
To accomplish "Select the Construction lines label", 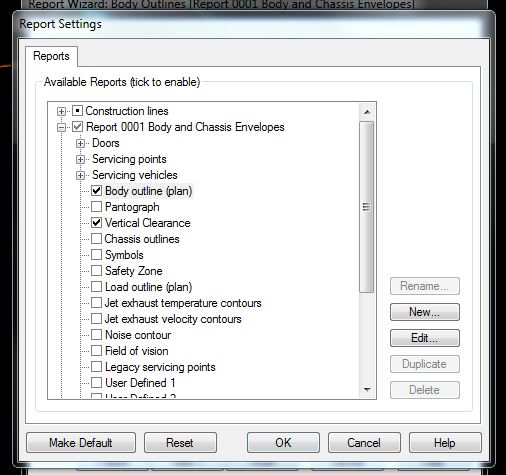I will 127,111.
